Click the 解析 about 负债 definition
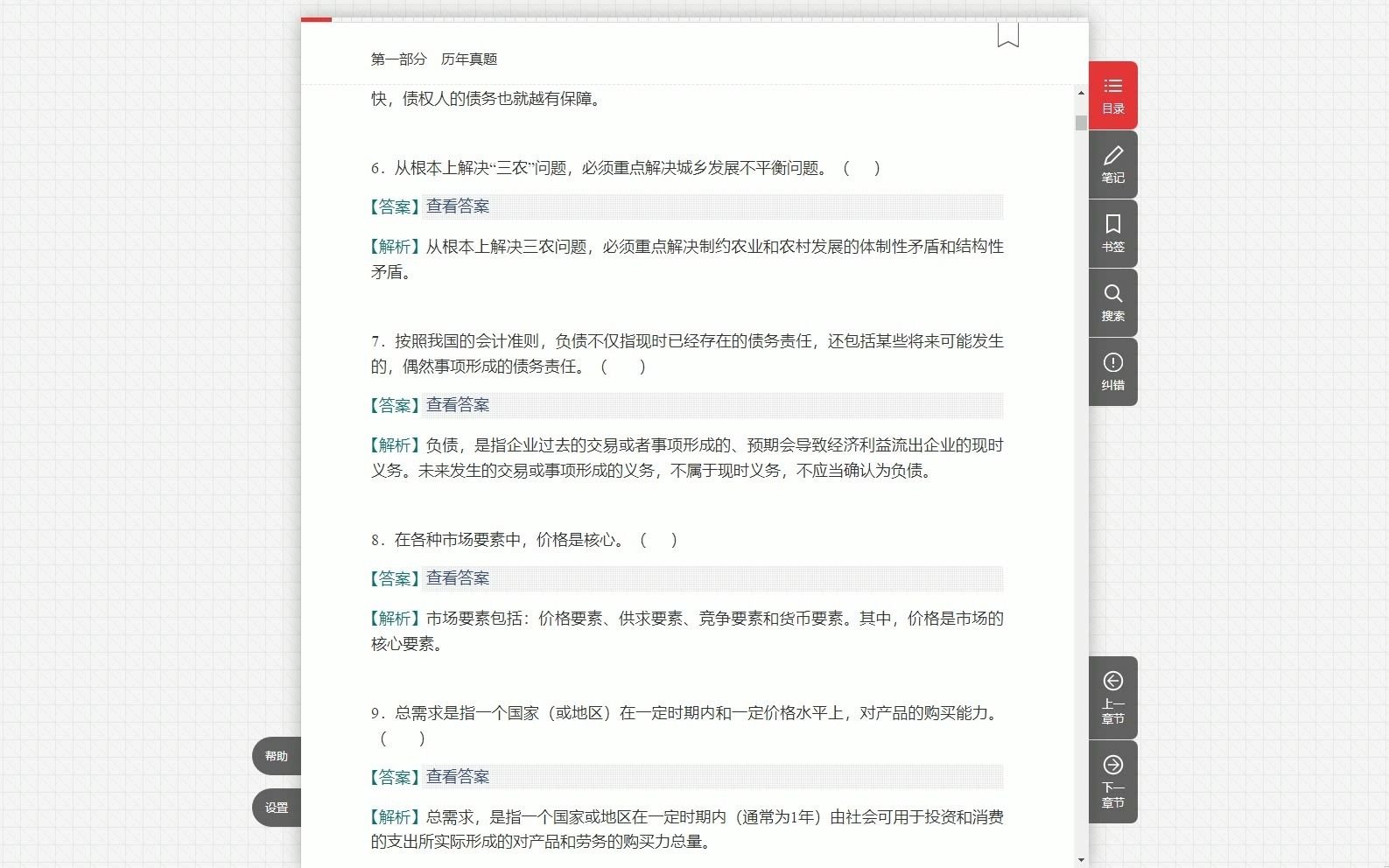This screenshot has width=1389, height=868. 687,458
